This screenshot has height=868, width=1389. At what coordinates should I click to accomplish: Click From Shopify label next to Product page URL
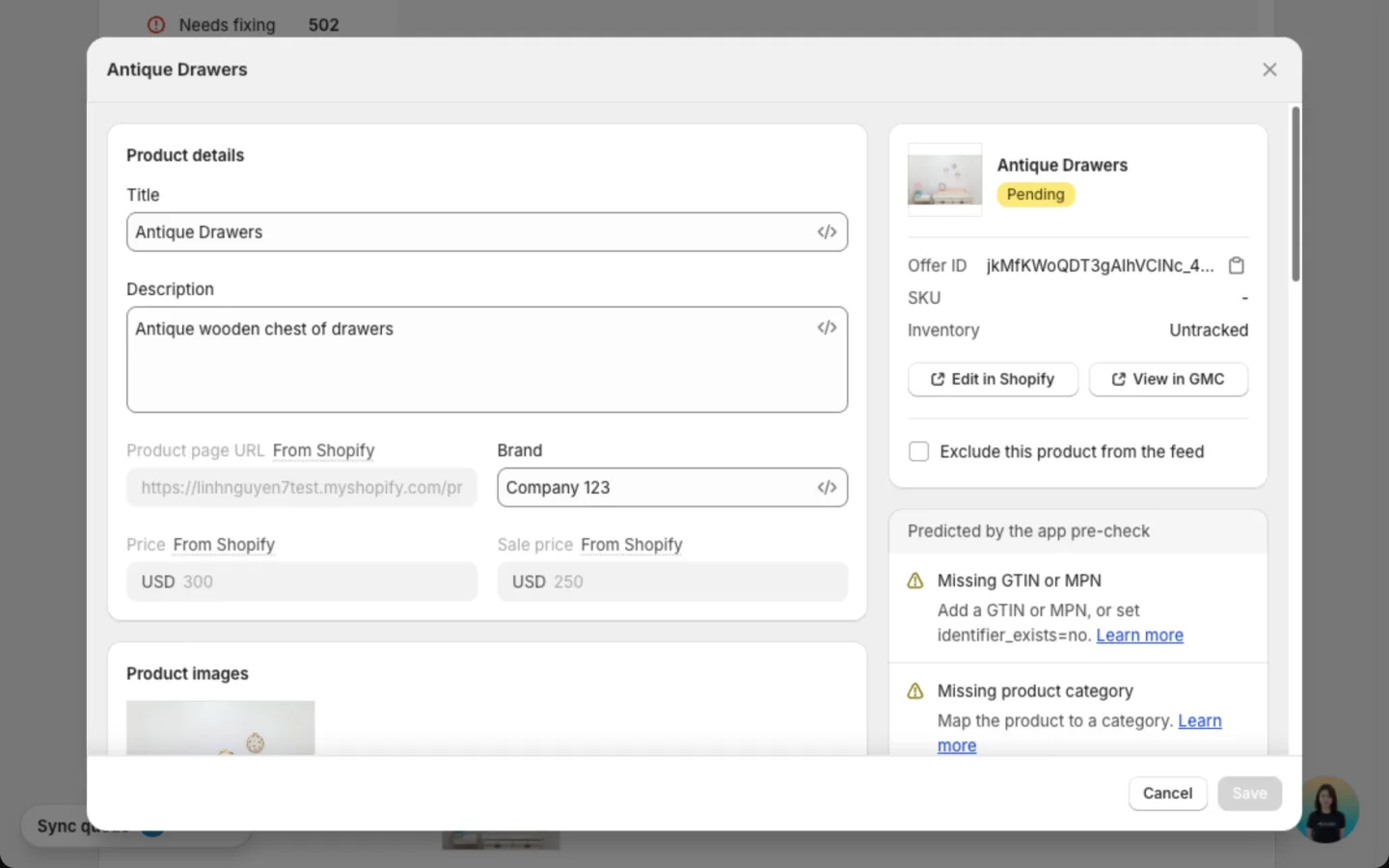(323, 450)
